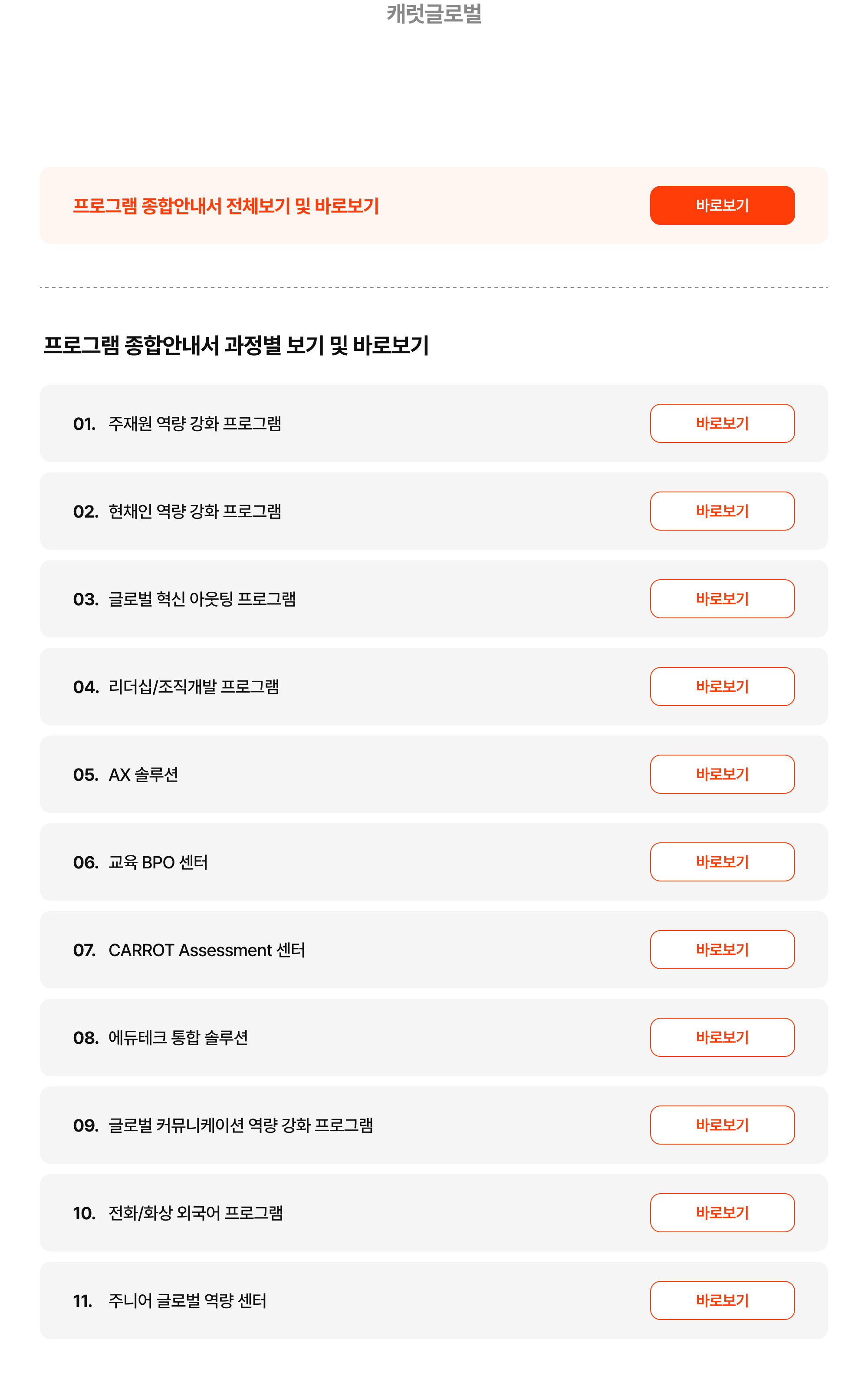Open 바로보기 for 현채인 역량 강화 프로그램

[x=722, y=511]
